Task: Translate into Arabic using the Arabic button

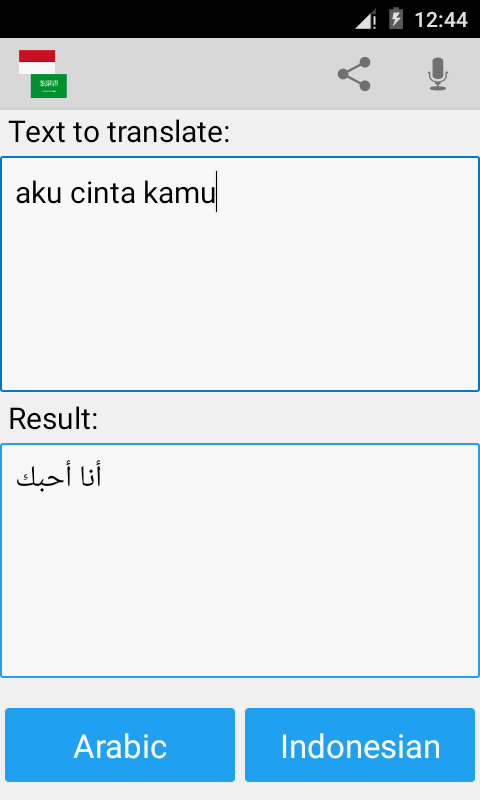Action: coord(120,745)
